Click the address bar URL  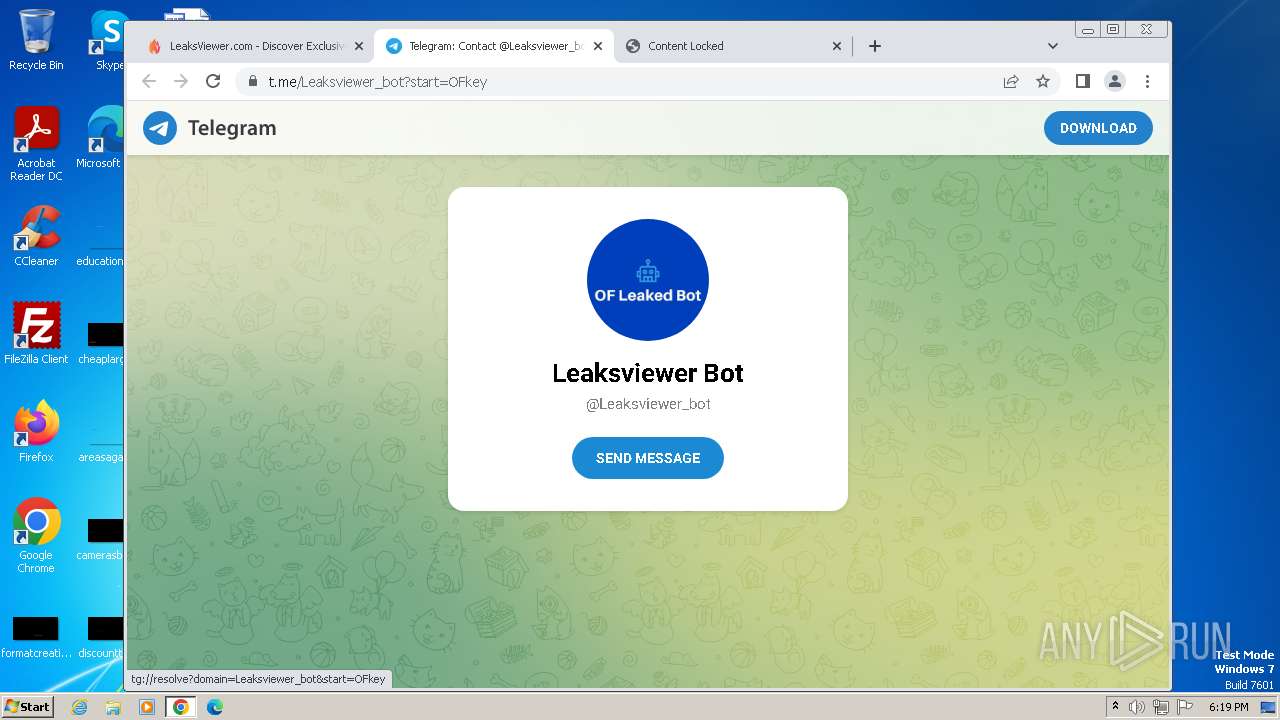[377, 82]
